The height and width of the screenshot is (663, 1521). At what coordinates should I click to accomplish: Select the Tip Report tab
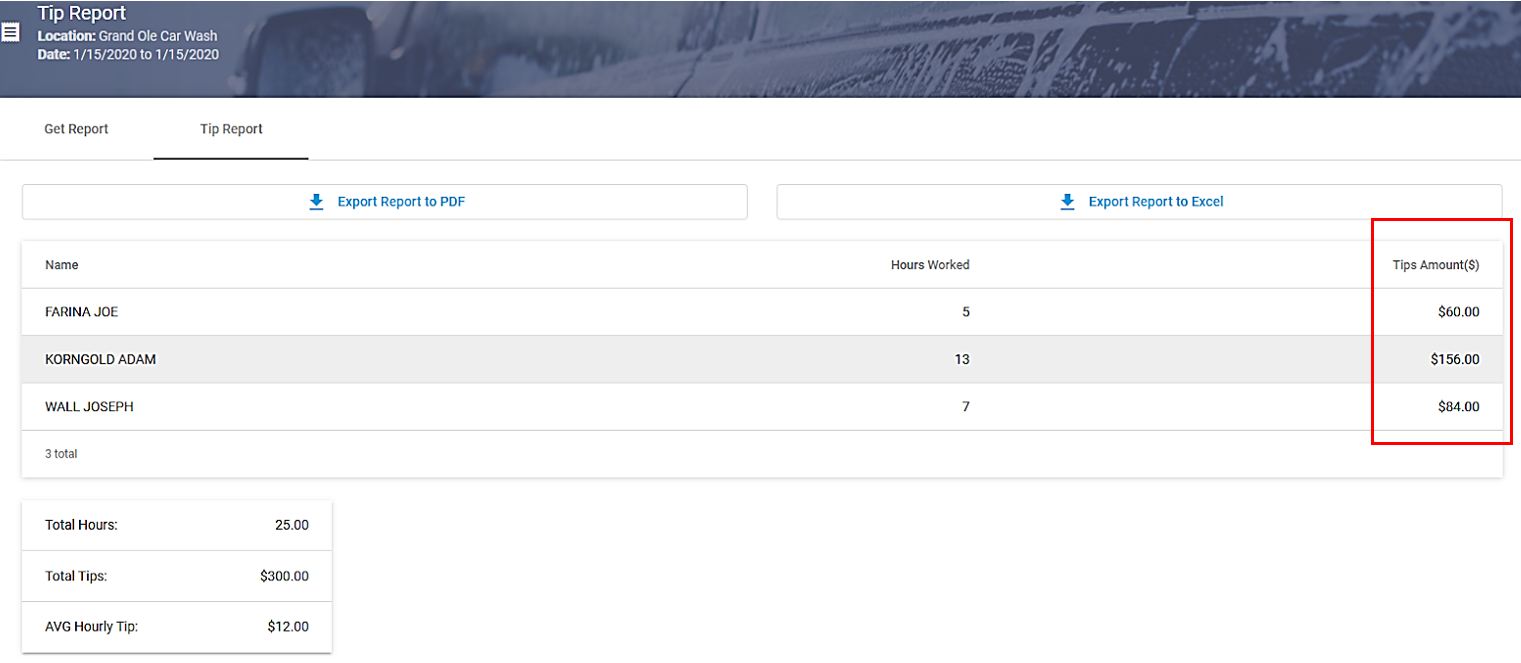click(231, 129)
